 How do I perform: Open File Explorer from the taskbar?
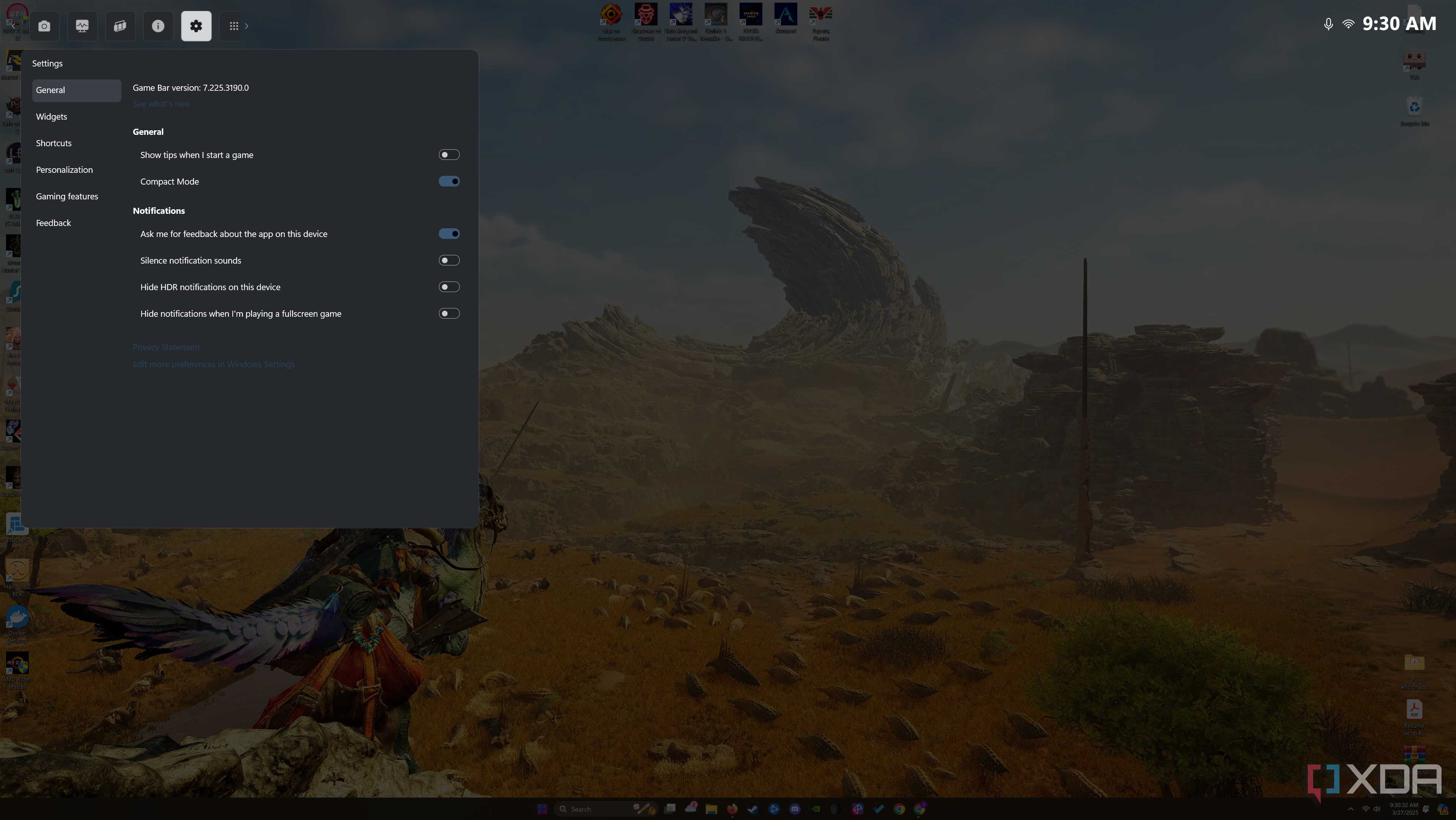click(711, 809)
